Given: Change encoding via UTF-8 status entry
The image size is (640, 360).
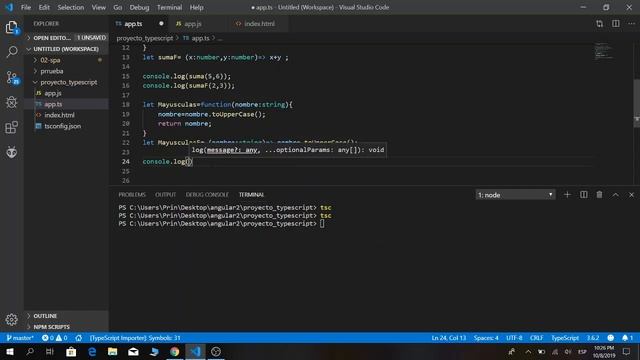Looking at the screenshot, I should pyautogui.click(x=514, y=338).
